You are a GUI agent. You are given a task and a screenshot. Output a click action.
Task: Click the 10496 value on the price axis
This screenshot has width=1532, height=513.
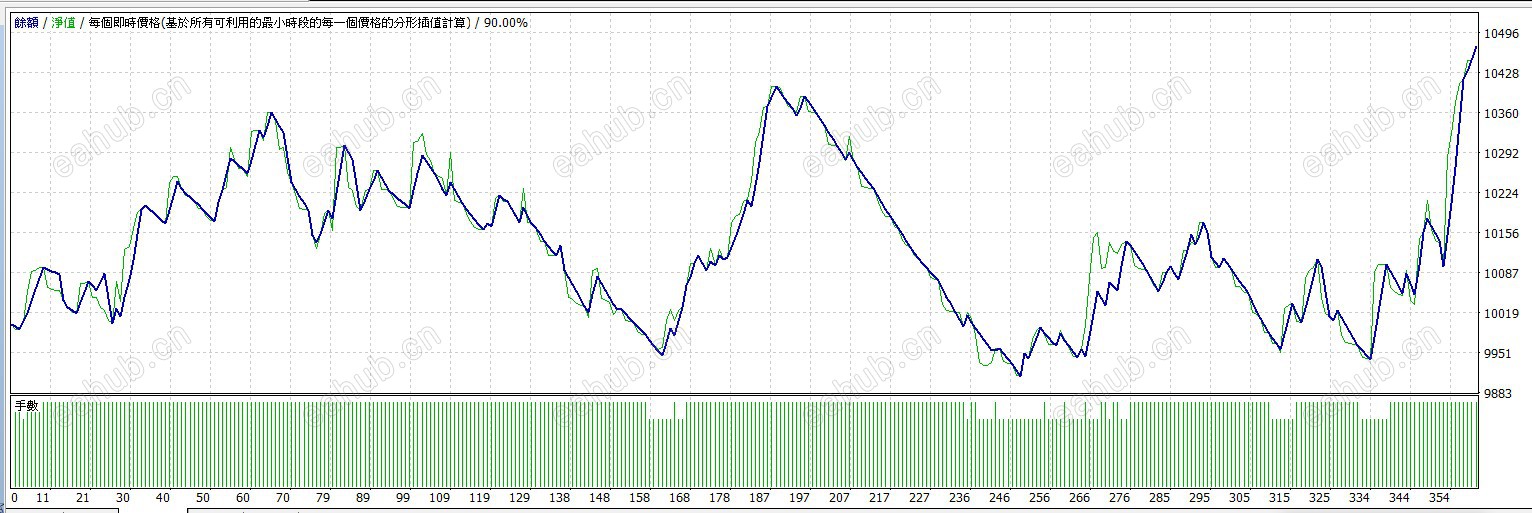(1502, 34)
